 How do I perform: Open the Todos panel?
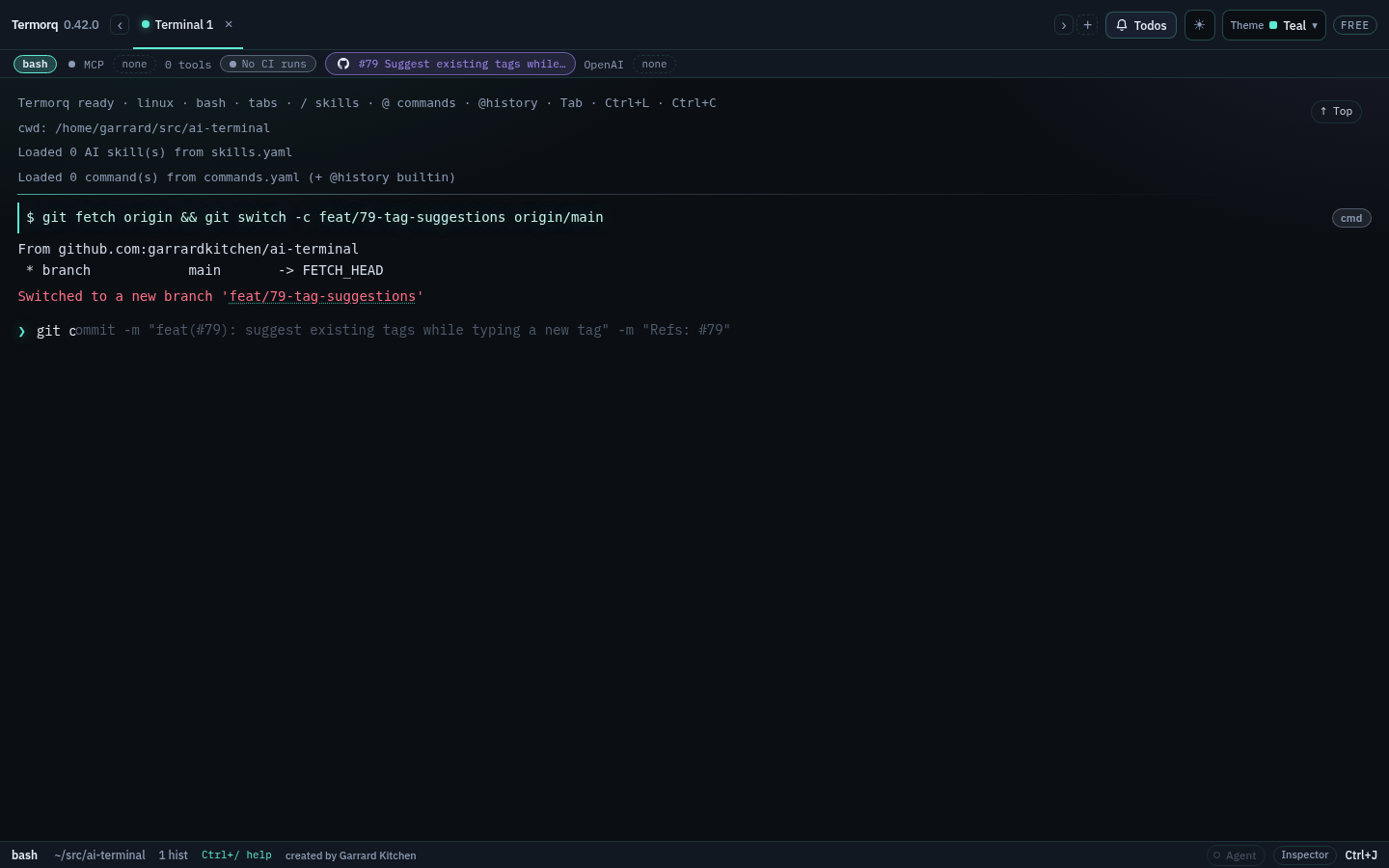1141,25
